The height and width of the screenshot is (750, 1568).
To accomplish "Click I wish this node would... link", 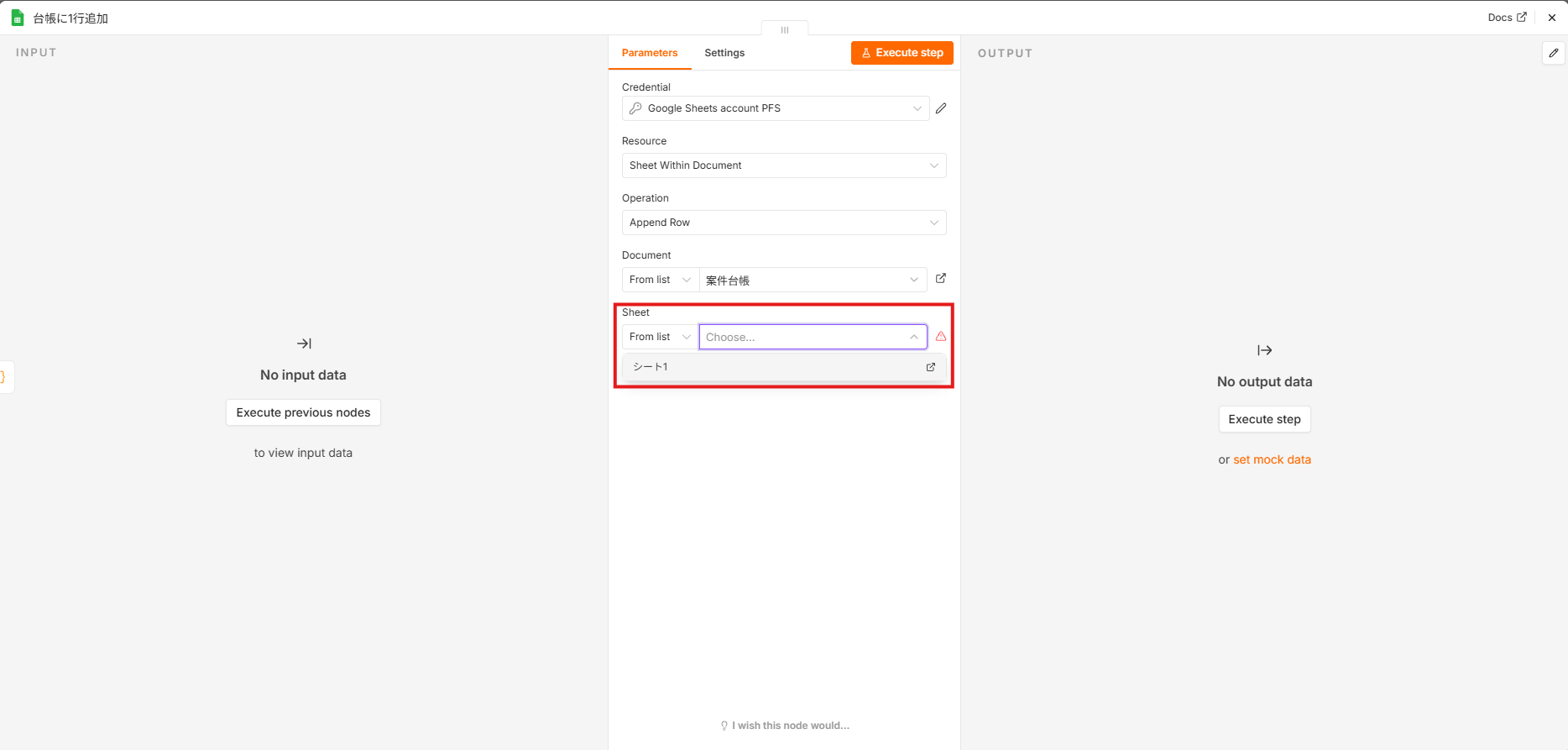I will pos(785,726).
